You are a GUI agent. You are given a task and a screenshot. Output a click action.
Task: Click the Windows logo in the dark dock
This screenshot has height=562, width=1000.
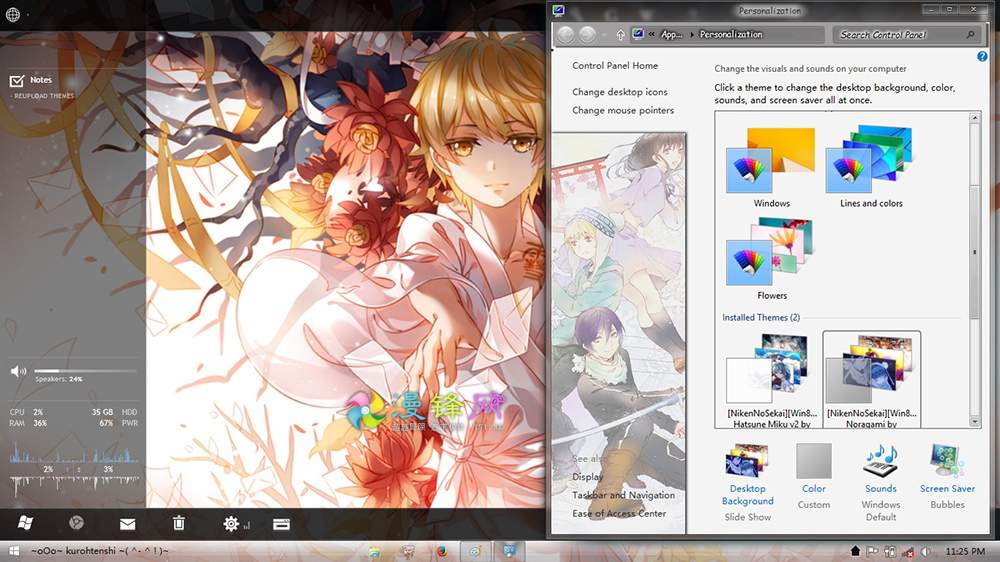(26, 523)
